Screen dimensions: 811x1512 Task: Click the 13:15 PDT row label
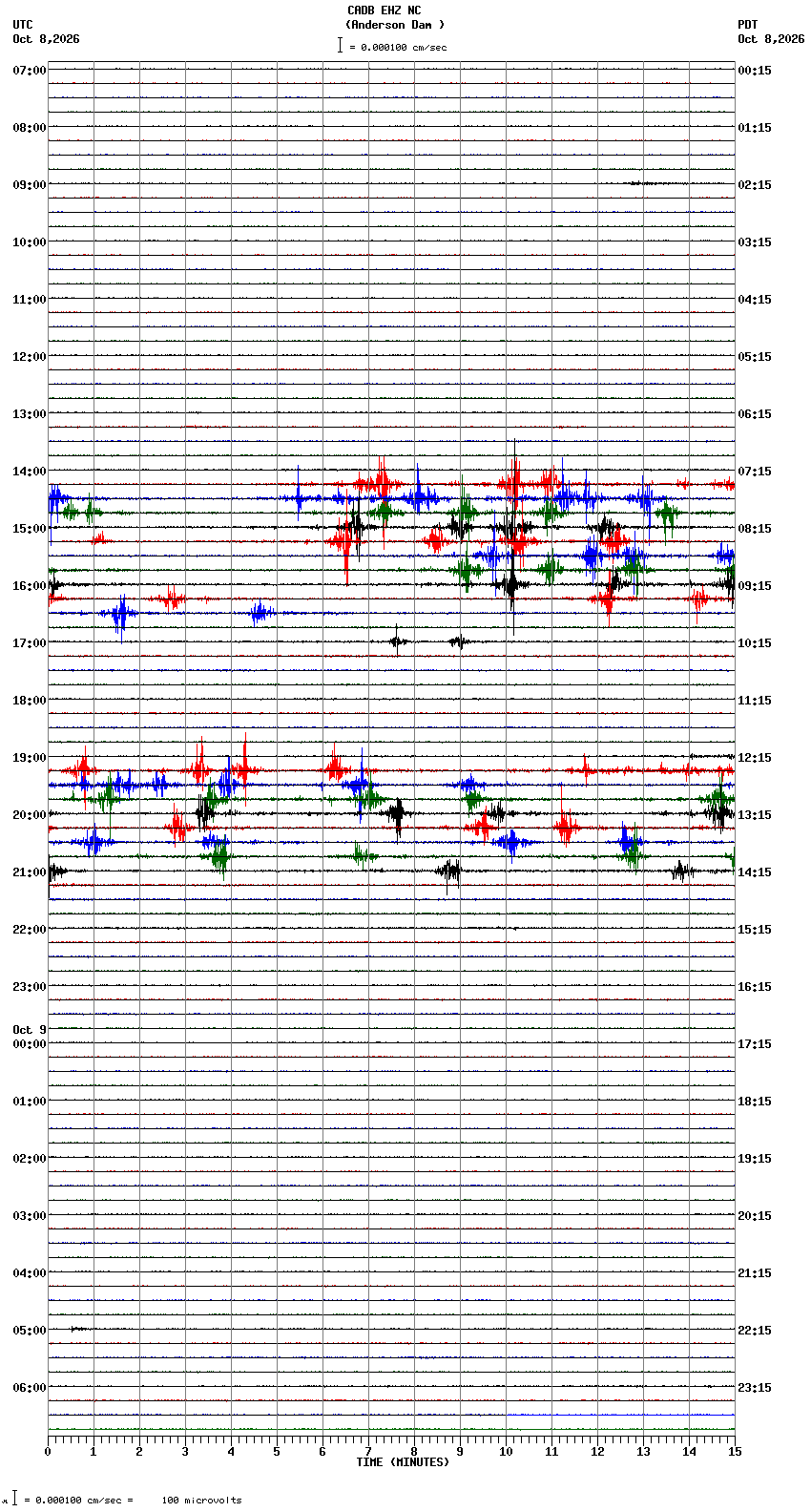755,815
